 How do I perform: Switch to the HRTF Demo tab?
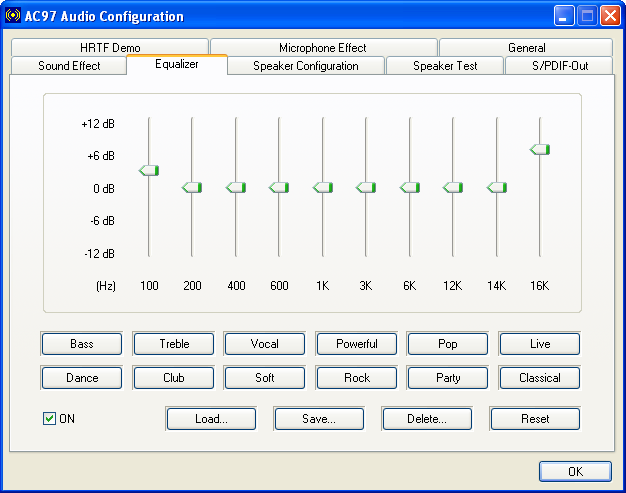110,48
